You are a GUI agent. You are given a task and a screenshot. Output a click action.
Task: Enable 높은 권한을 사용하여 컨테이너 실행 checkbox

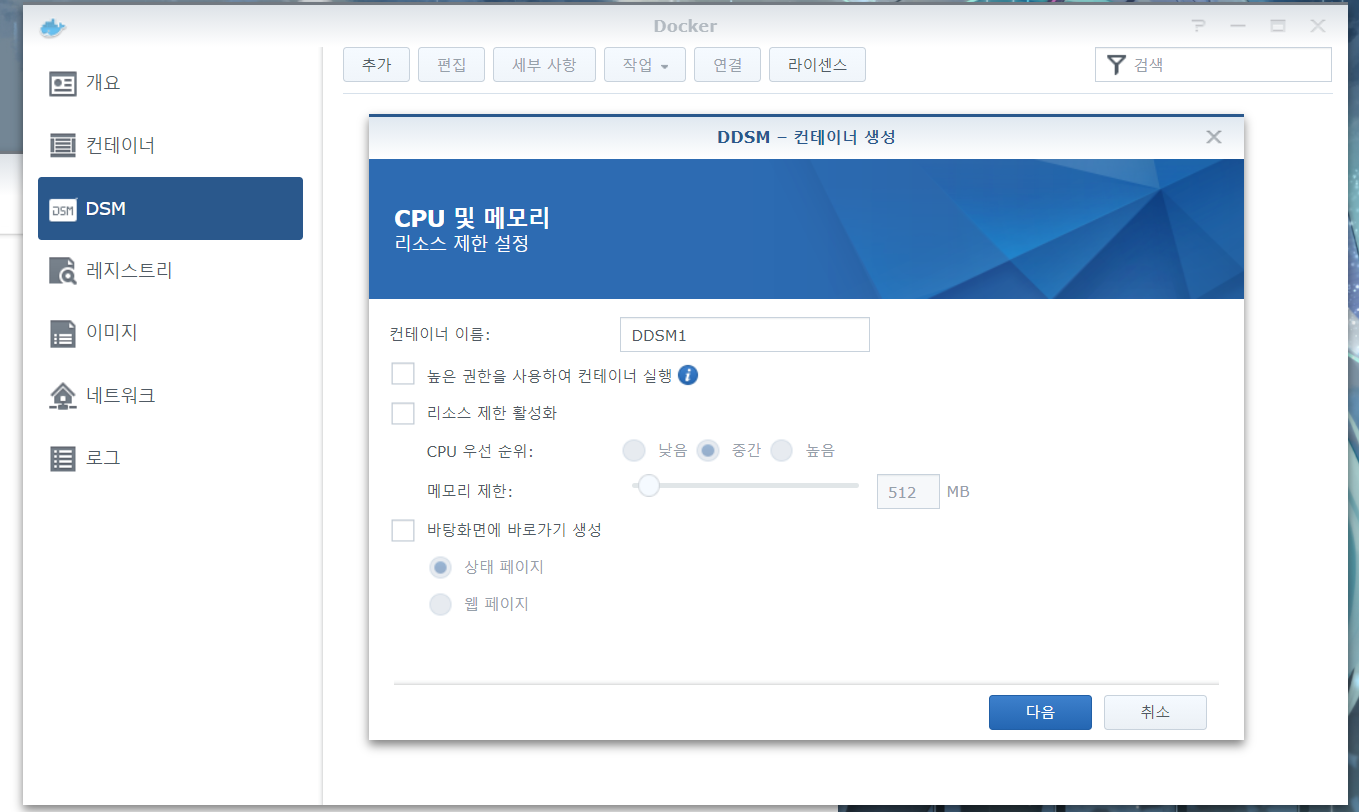click(403, 374)
